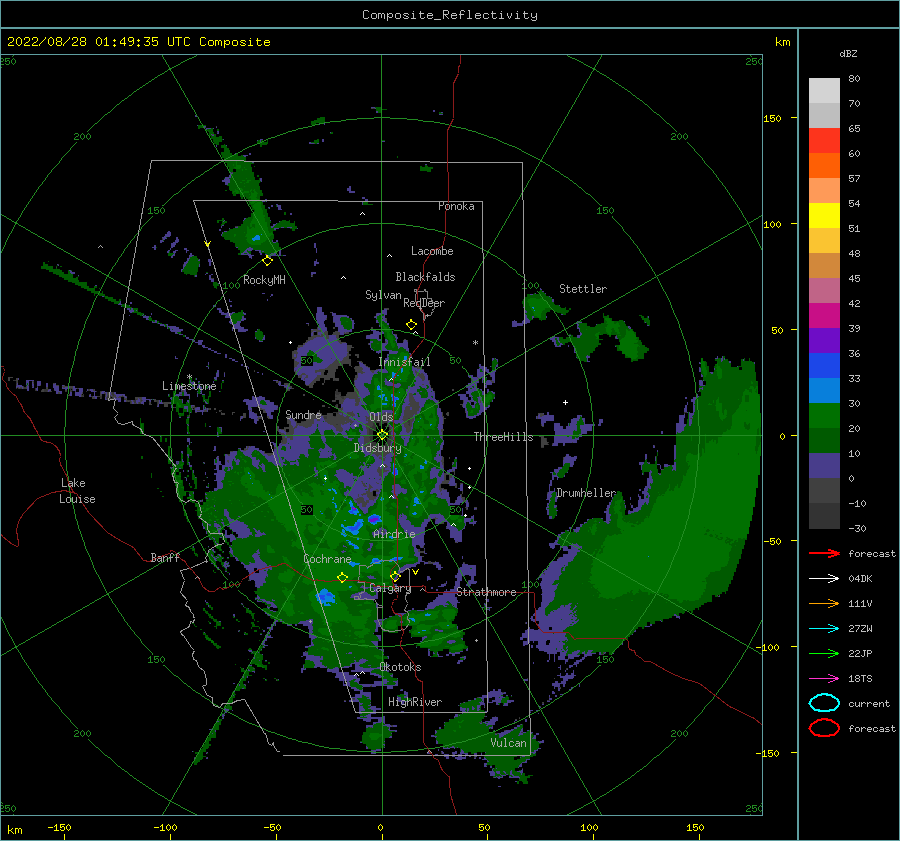The image size is (900, 841).
Task: Click the 57 value in the dBZ legend
Action: tap(854, 179)
